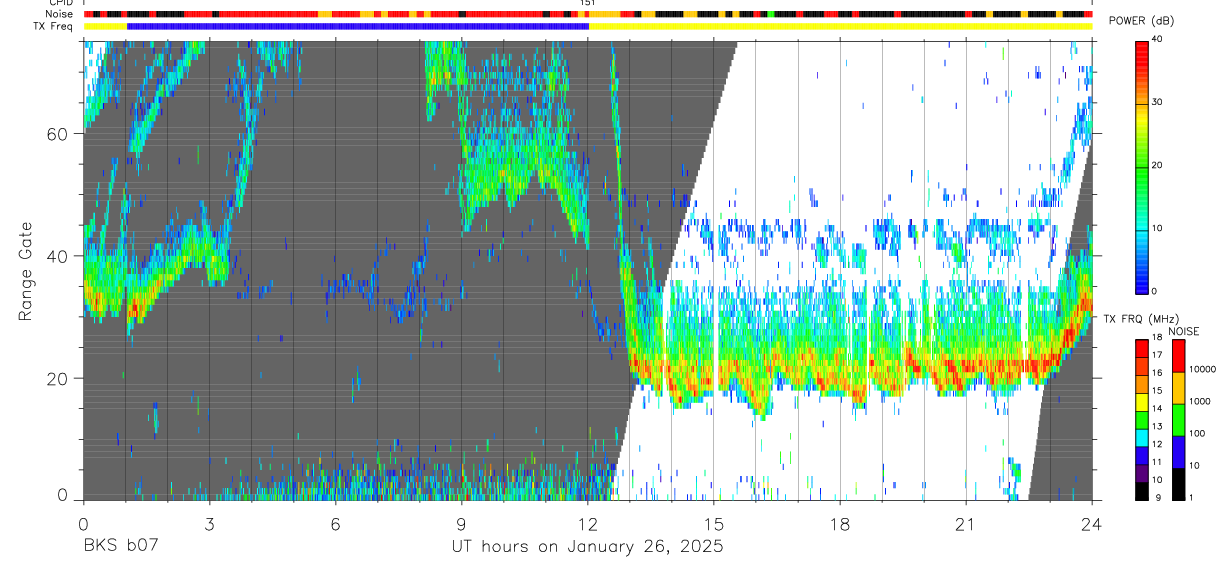Click the yellow segment of the TX Freq strip

(x=841, y=26)
